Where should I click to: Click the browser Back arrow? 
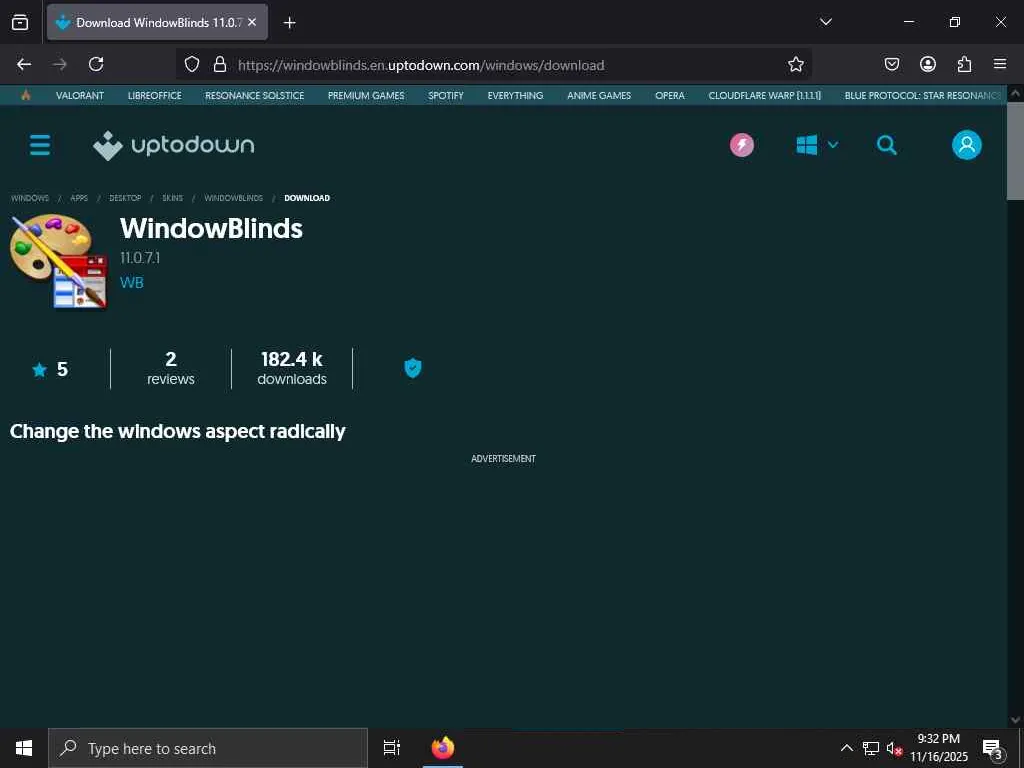click(x=24, y=64)
